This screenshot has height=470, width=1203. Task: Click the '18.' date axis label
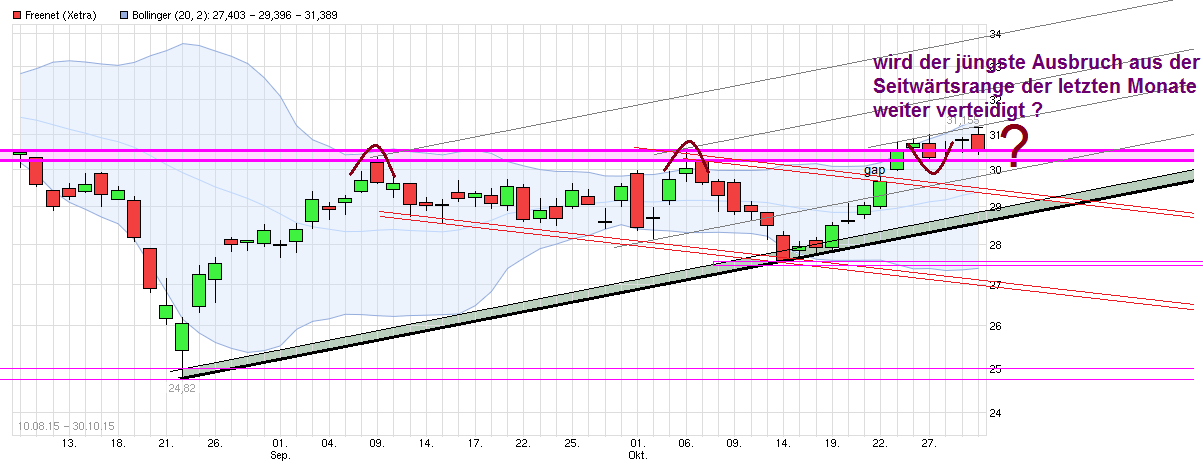[117, 444]
